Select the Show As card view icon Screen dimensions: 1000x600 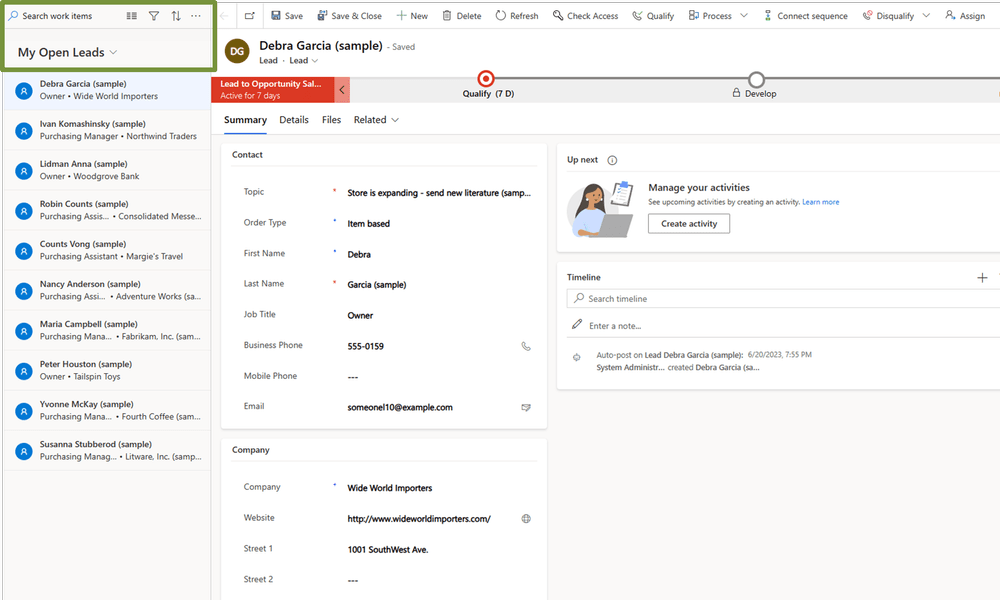point(131,15)
